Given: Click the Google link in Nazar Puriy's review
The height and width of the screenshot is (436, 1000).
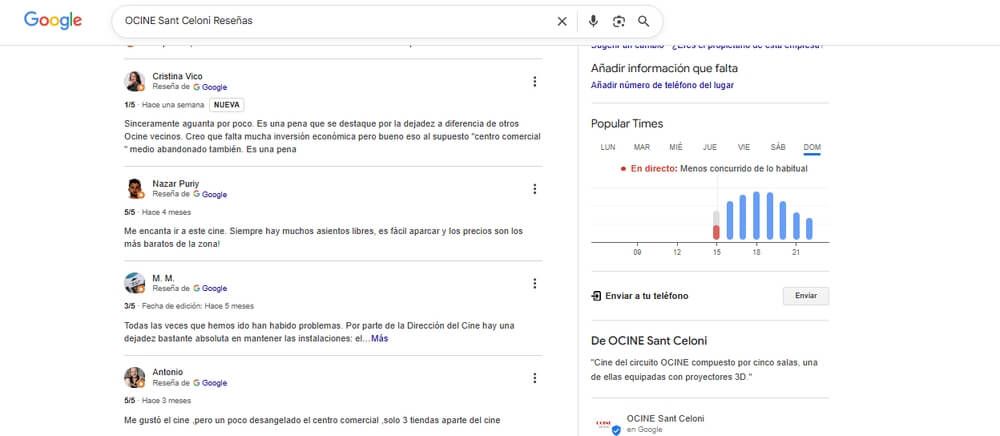Looking at the screenshot, I should (x=210, y=194).
